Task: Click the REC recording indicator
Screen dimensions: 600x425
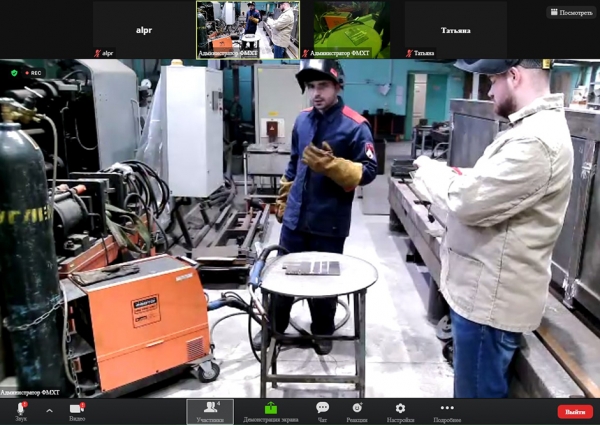Action: point(33,72)
